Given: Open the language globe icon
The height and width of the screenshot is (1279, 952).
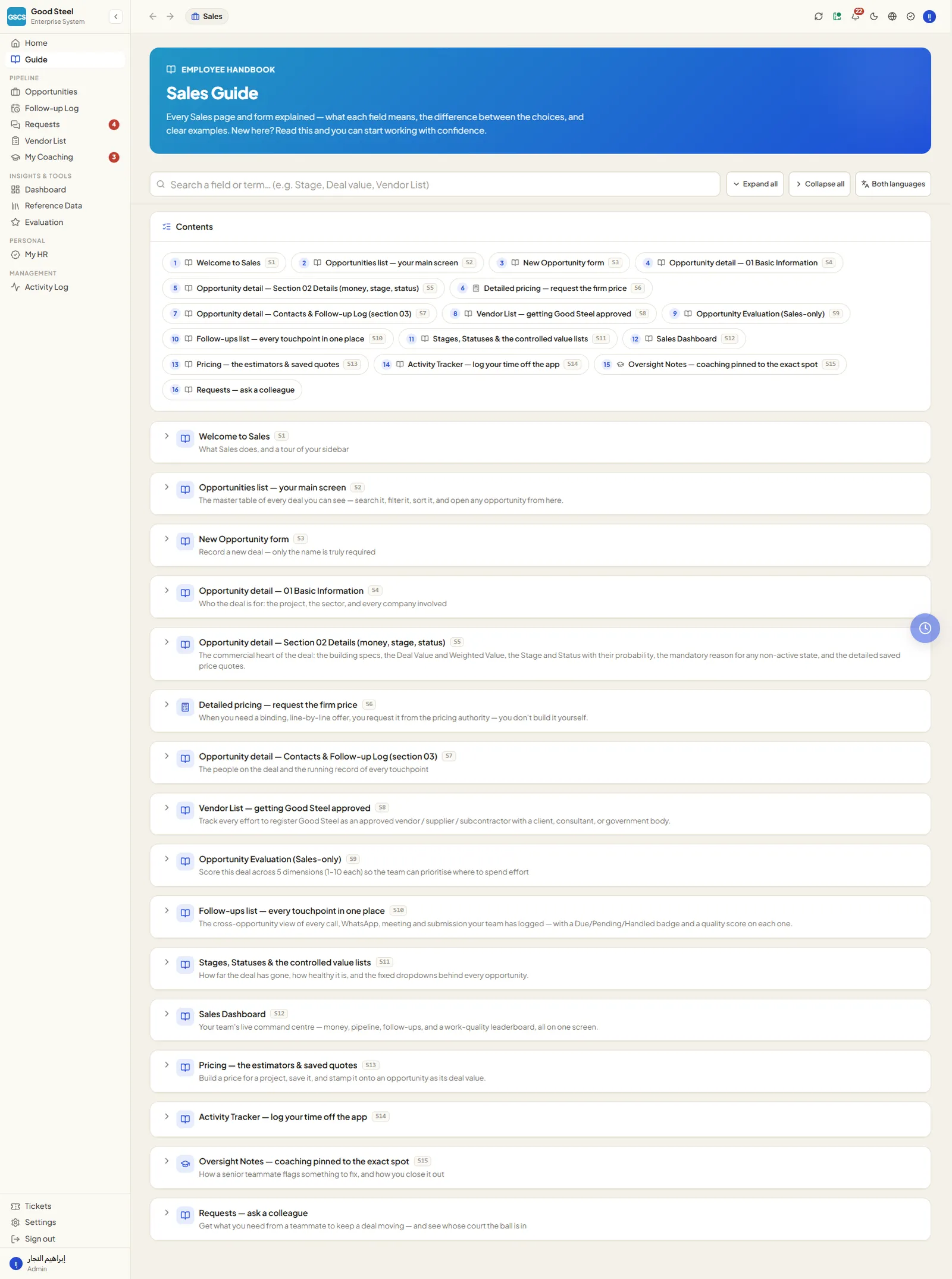Looking at the screenshot, I should (892, 17).
